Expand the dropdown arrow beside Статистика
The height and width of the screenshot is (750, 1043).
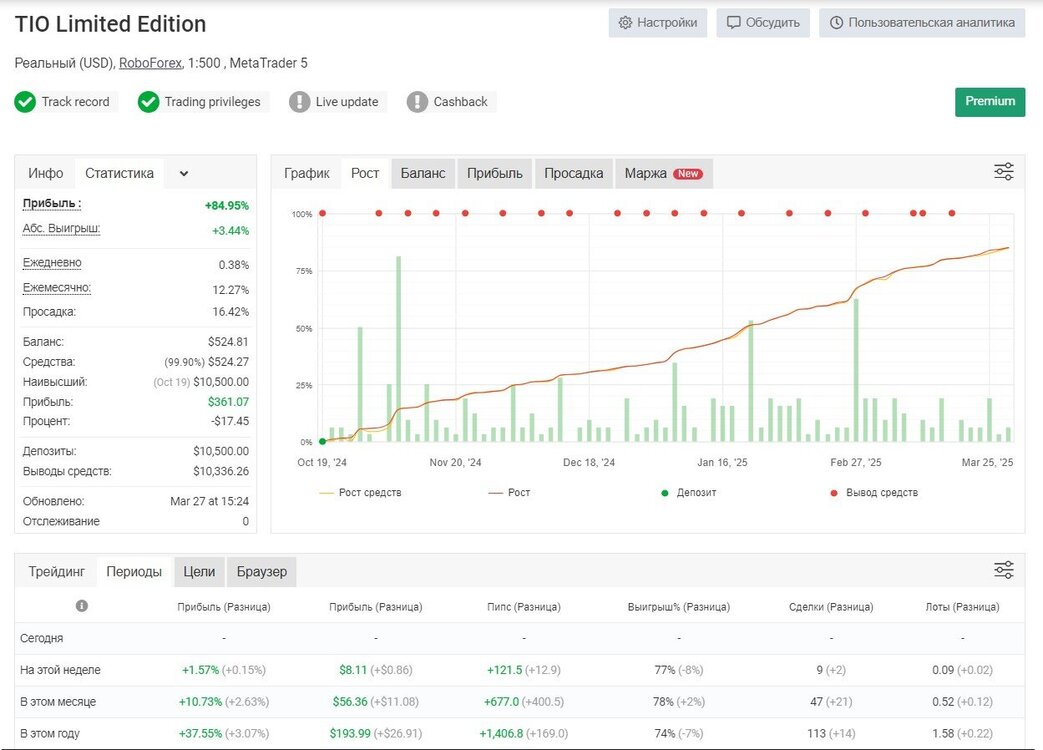[184, 174]
